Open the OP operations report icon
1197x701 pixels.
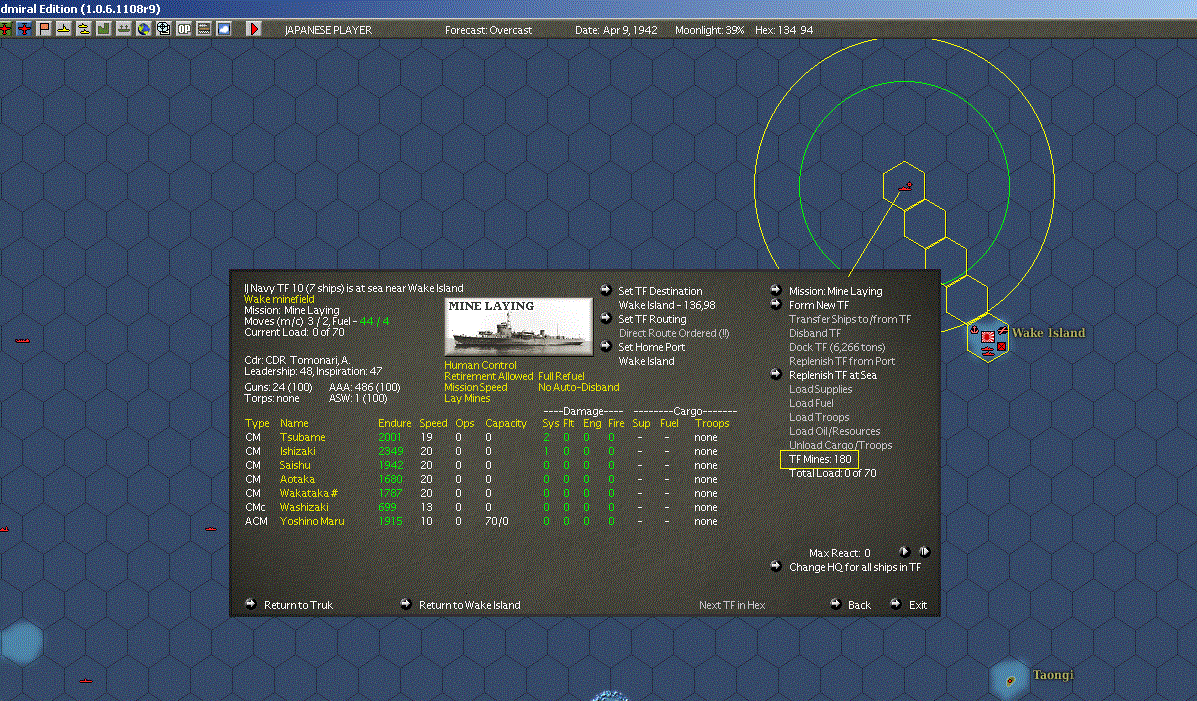(184, 29)
